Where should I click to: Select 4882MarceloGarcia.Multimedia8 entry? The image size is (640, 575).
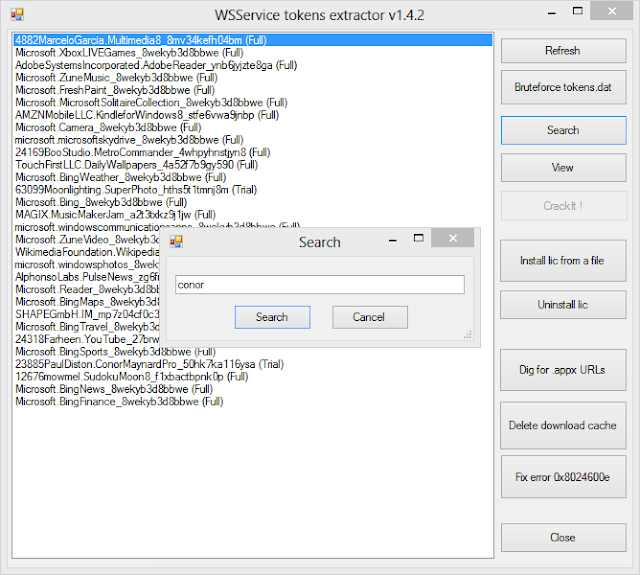click(x=253, y=40)
